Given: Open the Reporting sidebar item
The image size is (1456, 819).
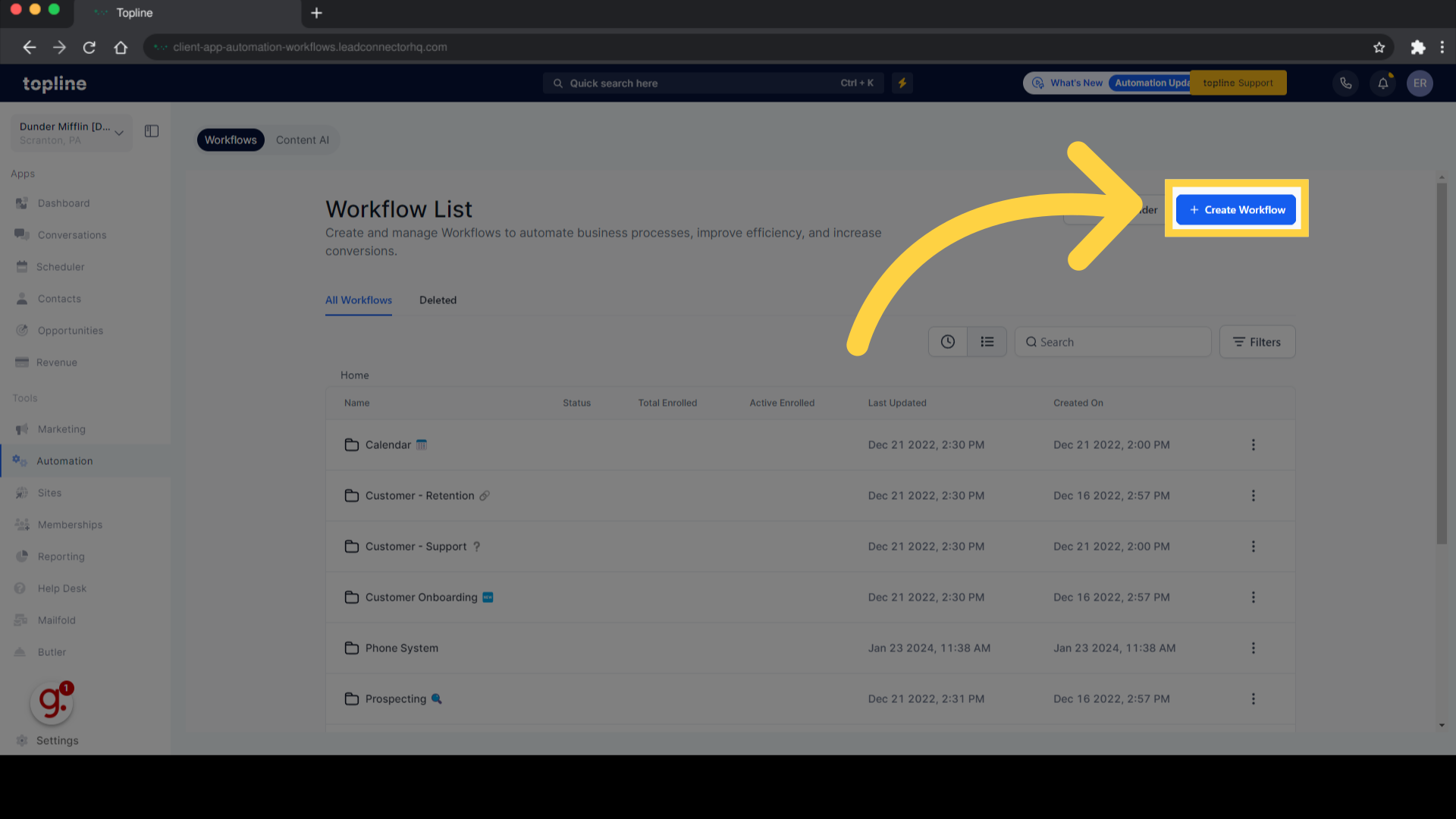Looking at the screenshot, I should [61, 557].
